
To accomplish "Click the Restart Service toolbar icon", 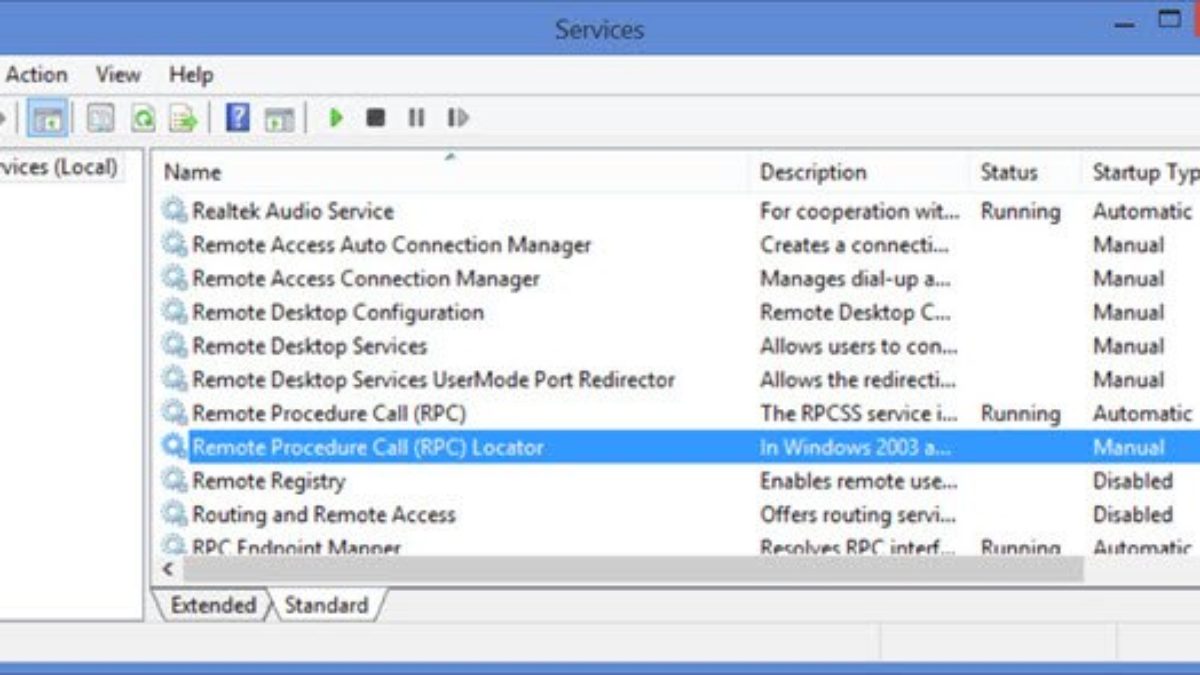I will point(457,118).
